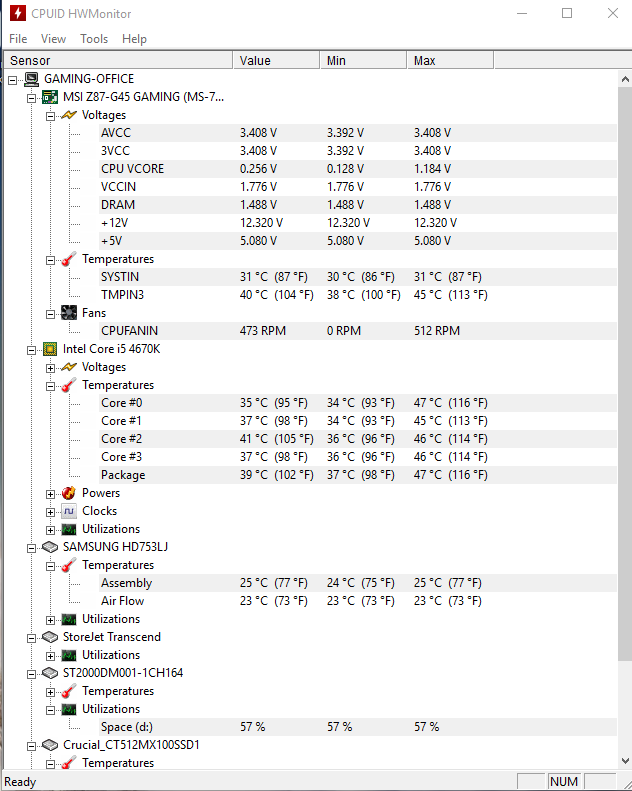632x791 pixels.
Task: Click the Crucial_CT512MX100SSD1 drive icon
Action: [50, 745]
